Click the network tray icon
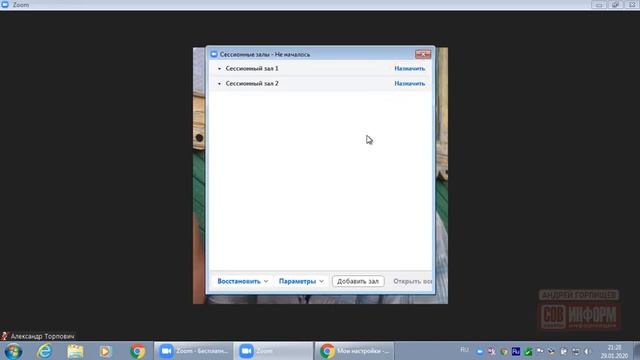Viewport: 640px width, 360px height. (576, 351)
